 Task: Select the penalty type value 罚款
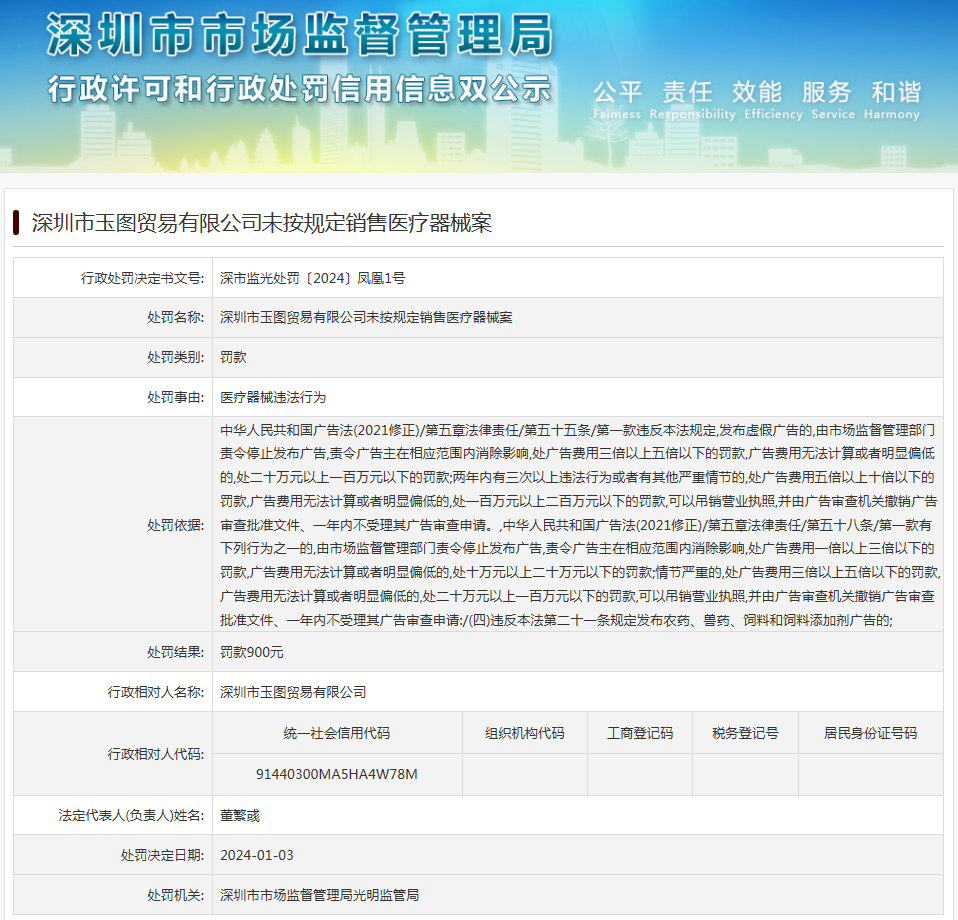[x=233, y=357]
